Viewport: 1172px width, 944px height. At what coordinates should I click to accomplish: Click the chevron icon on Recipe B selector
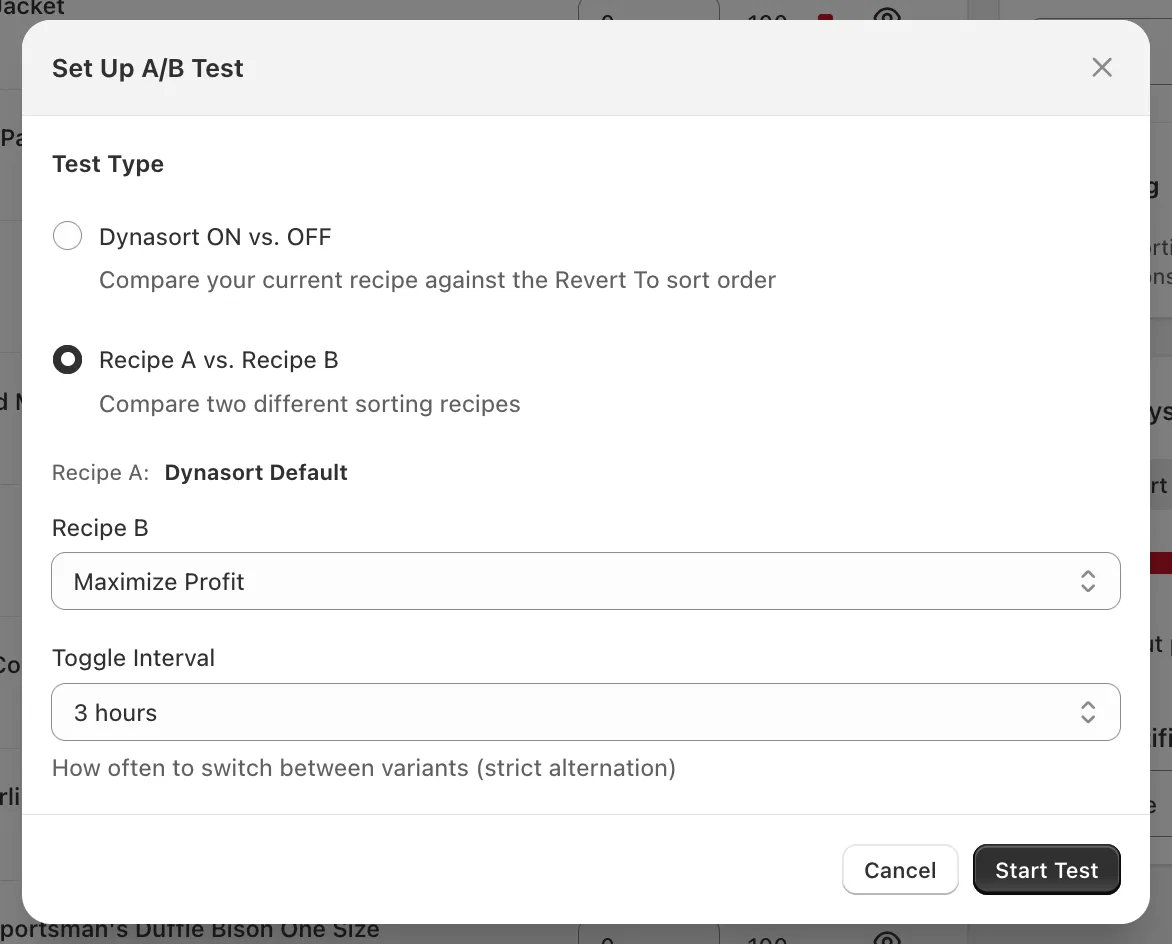pyautogui.click(x=1087, y=581)
